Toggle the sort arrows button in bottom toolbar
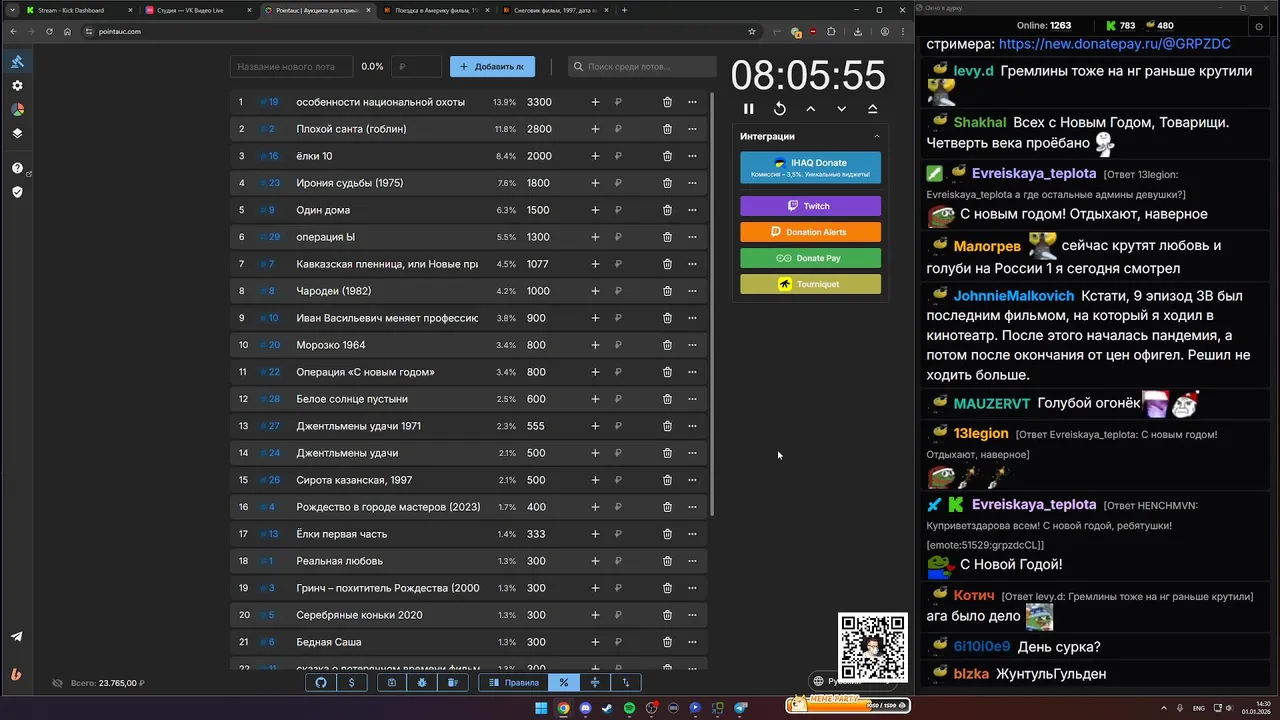 point(626,683)
